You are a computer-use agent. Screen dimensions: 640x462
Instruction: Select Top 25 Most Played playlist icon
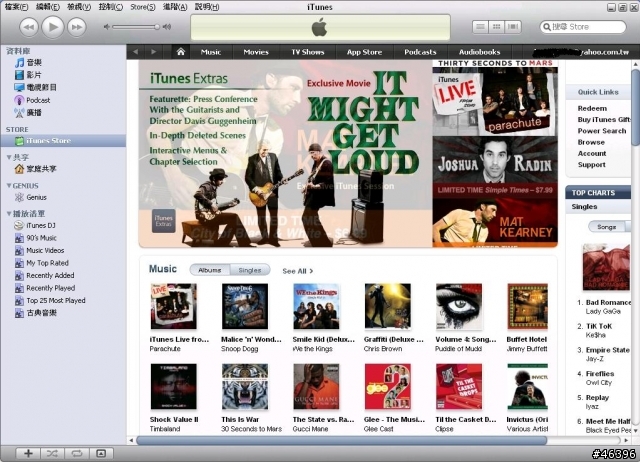(x=19, y=301)
